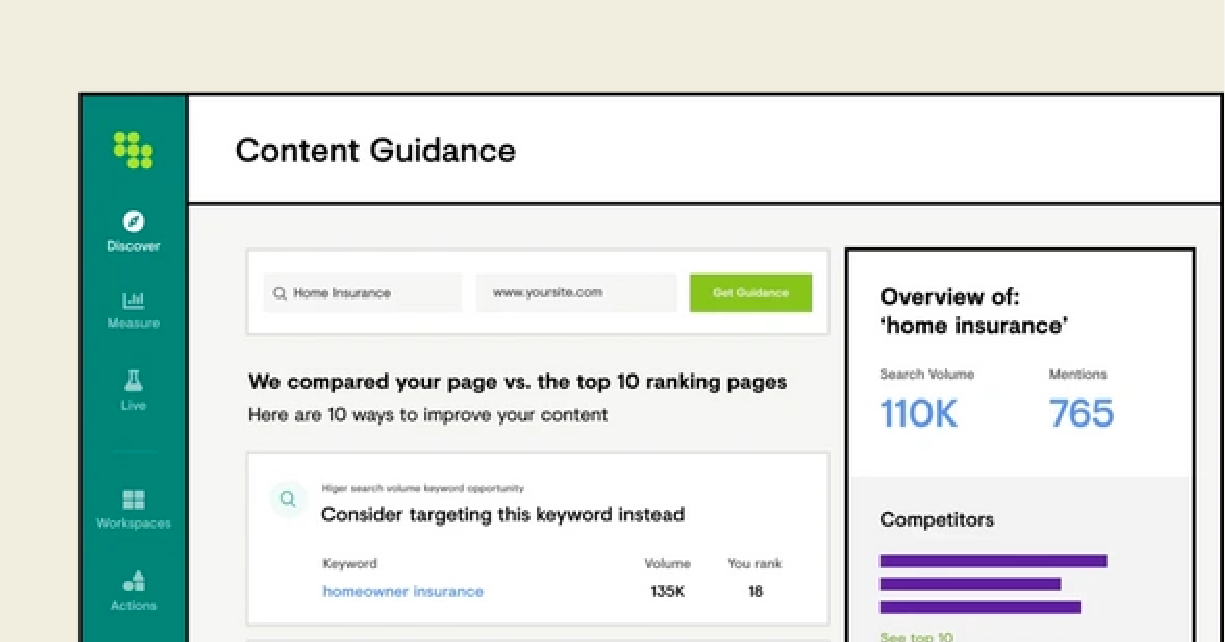Select the Workspaces sidebar label
This screenshot has width=1225, height=642.
pos(133,523)
